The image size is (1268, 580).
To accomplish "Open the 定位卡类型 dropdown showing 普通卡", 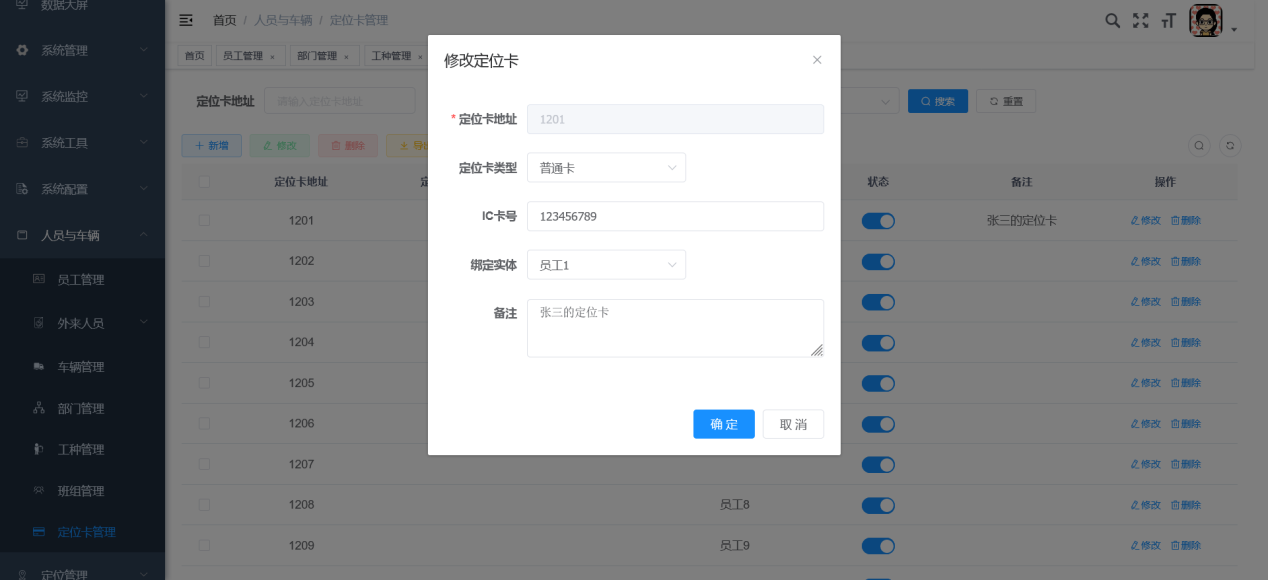I will (x=606, y=167).
